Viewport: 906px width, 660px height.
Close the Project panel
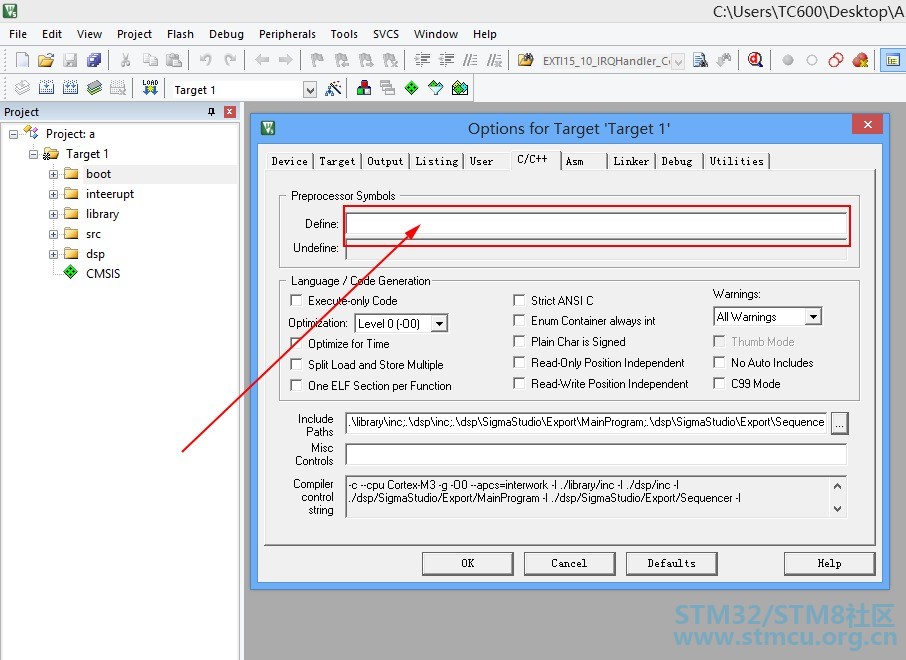pos(230,112)
